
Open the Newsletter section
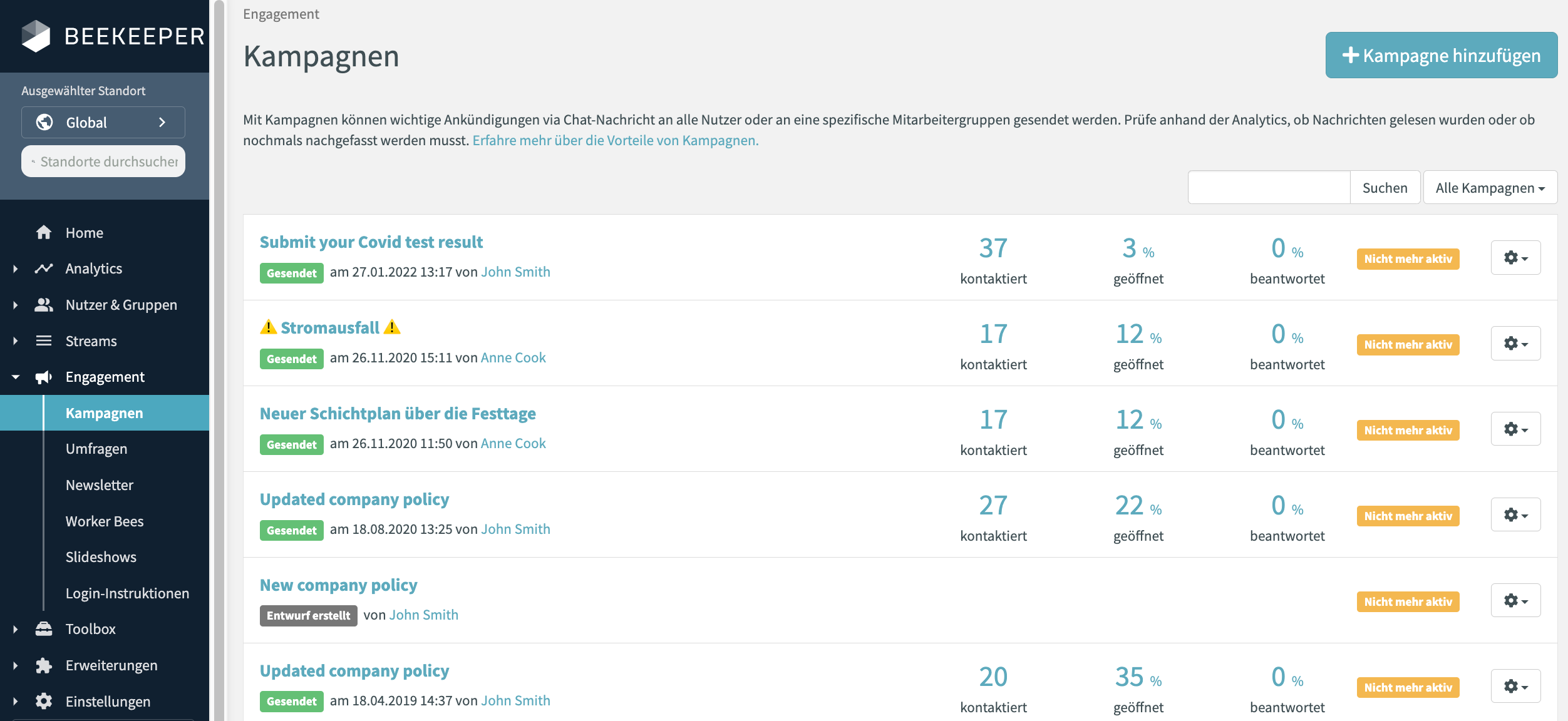pos(98,484)
